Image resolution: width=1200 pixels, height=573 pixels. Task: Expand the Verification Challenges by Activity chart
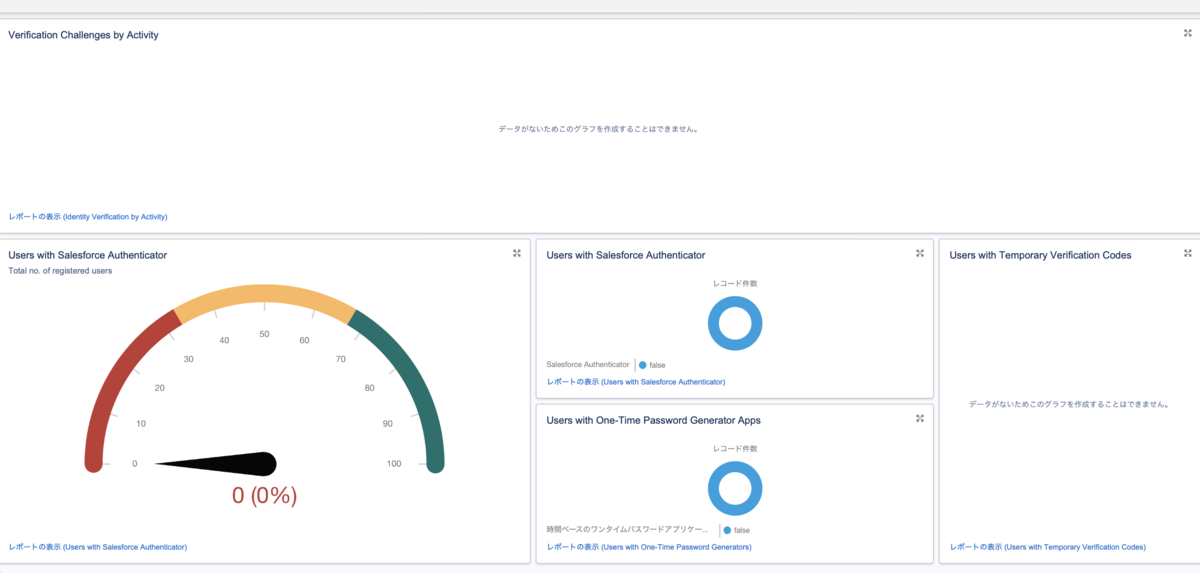[x=1187, y=33]
